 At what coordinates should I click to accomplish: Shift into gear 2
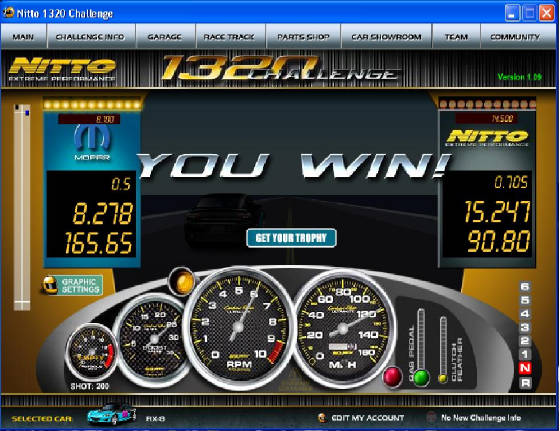coord(525,341)
